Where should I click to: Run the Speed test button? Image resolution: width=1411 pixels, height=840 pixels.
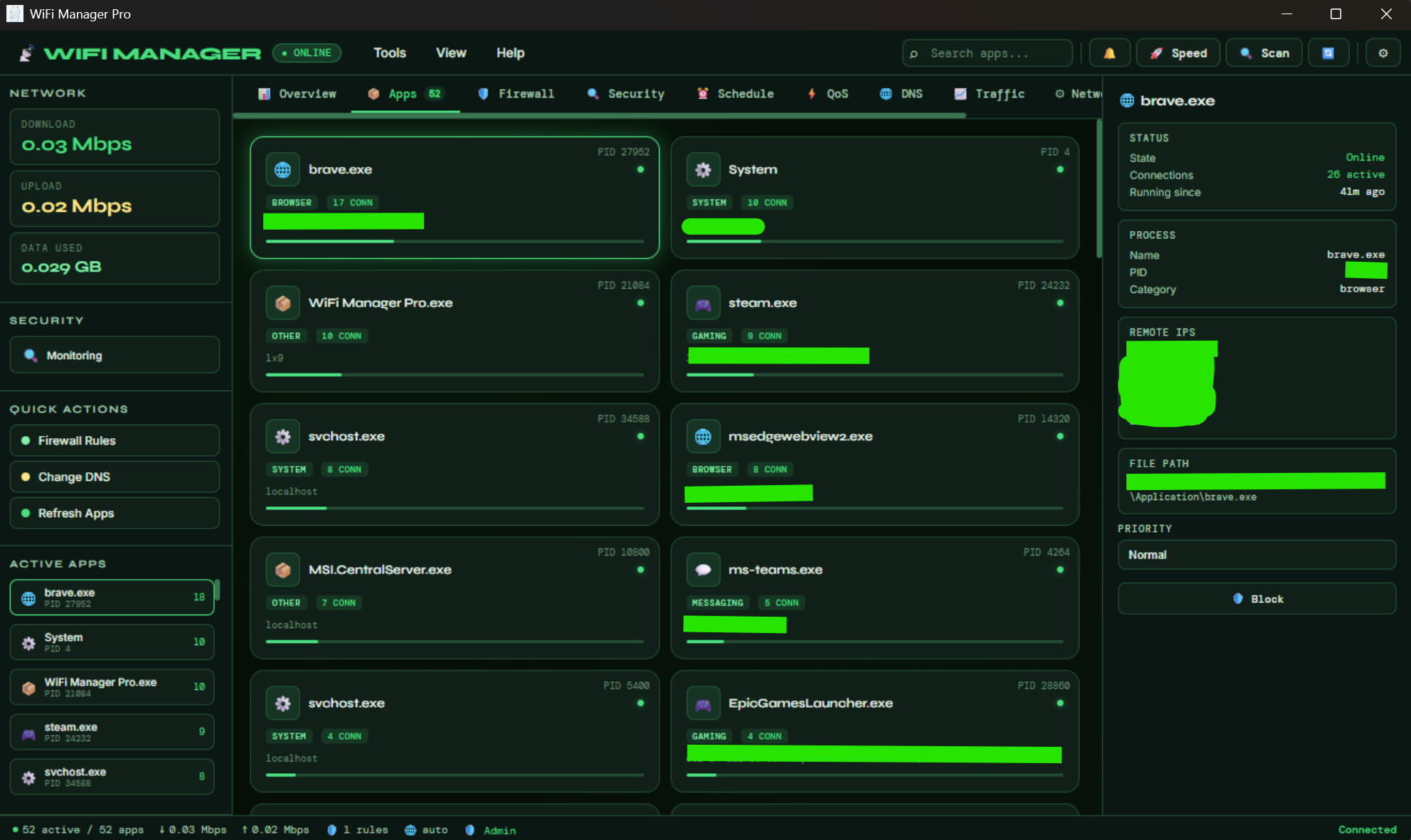1178,53
